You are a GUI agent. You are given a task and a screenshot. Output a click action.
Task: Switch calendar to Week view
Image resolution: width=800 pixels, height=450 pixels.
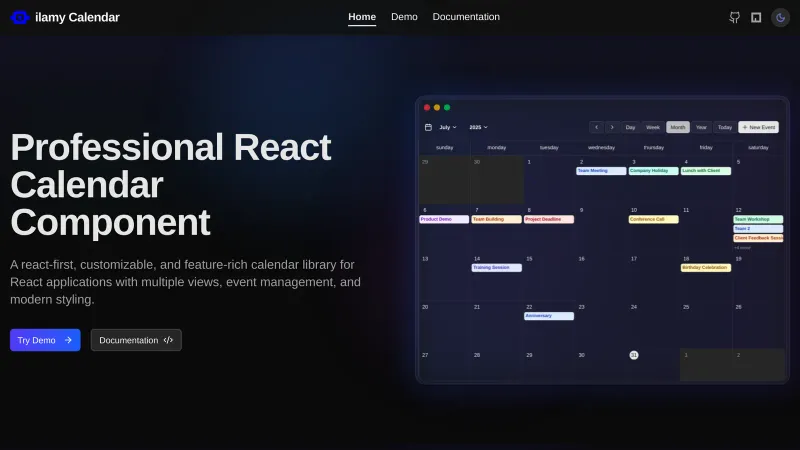pyautogui.click(x=652, y=127)
